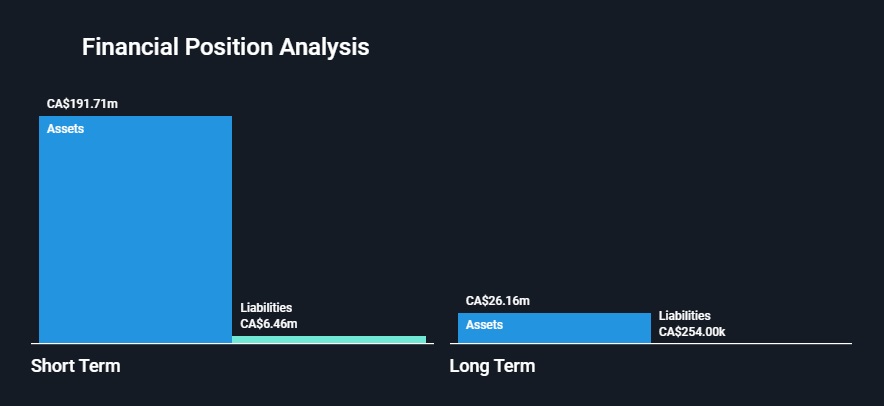
Task: Select the thin teal Short Term liabilities bar
Action: click(328, 339)
